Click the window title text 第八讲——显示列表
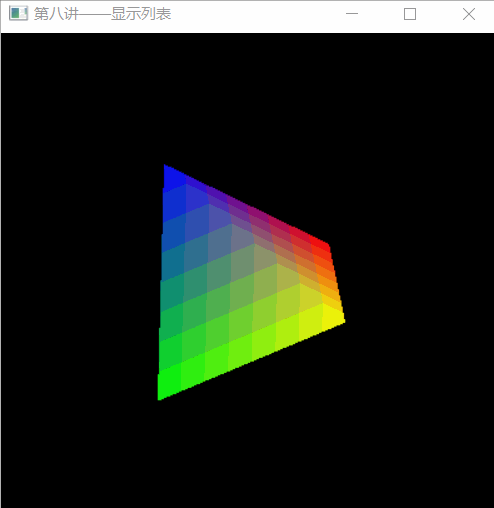The height and width of the screenshot is (508, 494). point(103,14)
